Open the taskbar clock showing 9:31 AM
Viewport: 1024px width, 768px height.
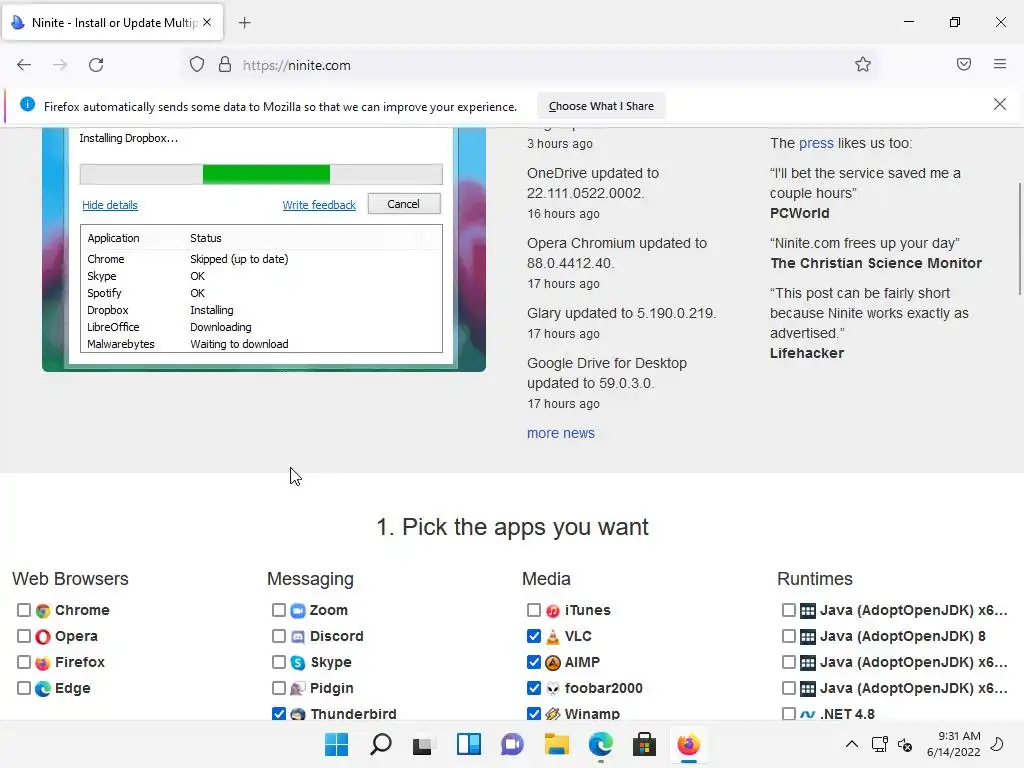click(953, 744)
